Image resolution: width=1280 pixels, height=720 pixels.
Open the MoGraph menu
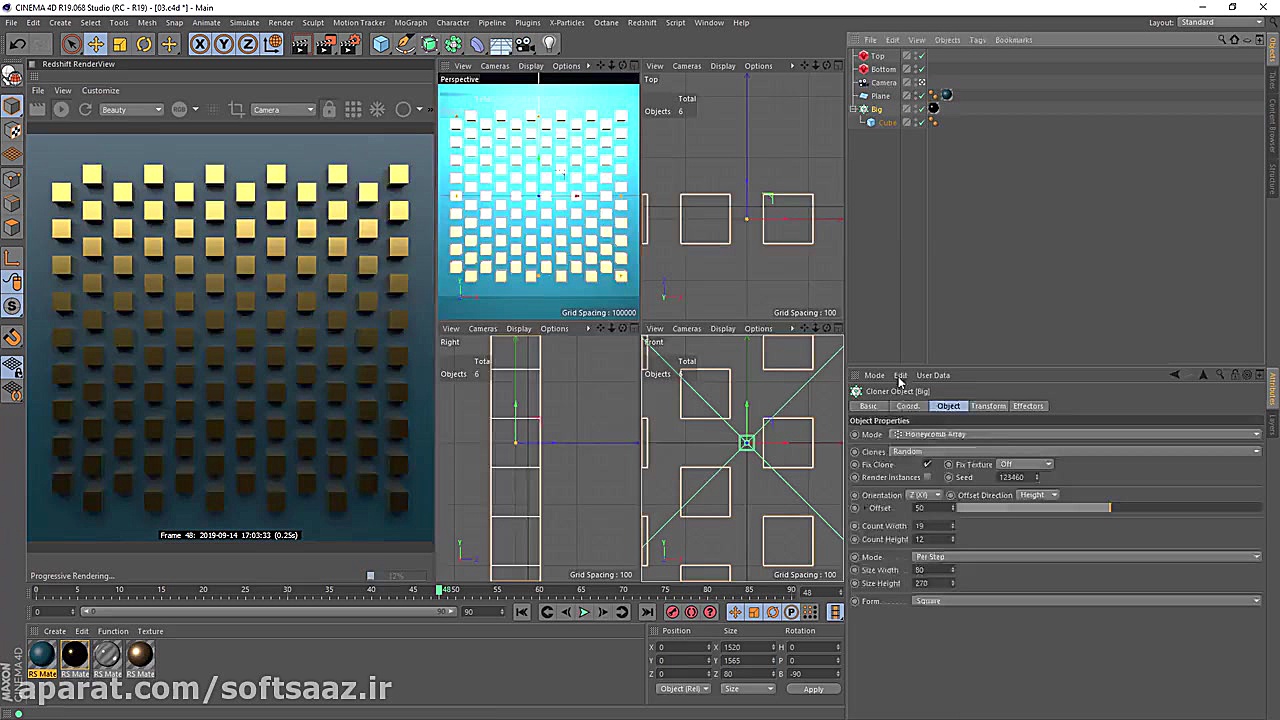(410, 22)
